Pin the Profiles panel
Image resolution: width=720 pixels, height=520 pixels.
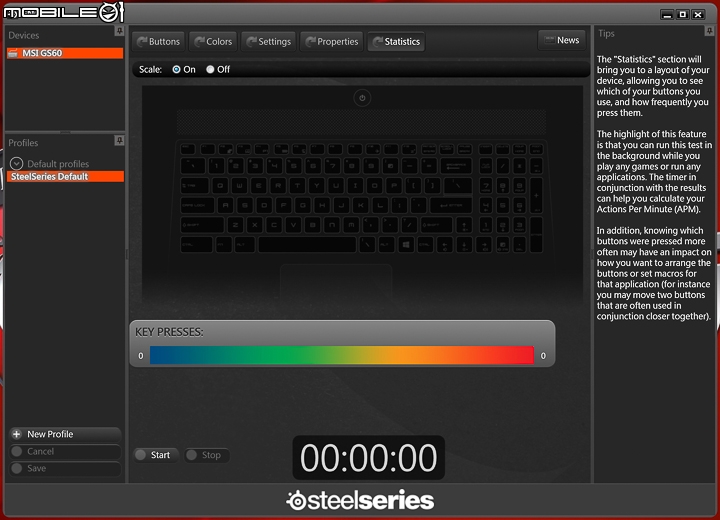pyautogui.click(x=119, y=140)
